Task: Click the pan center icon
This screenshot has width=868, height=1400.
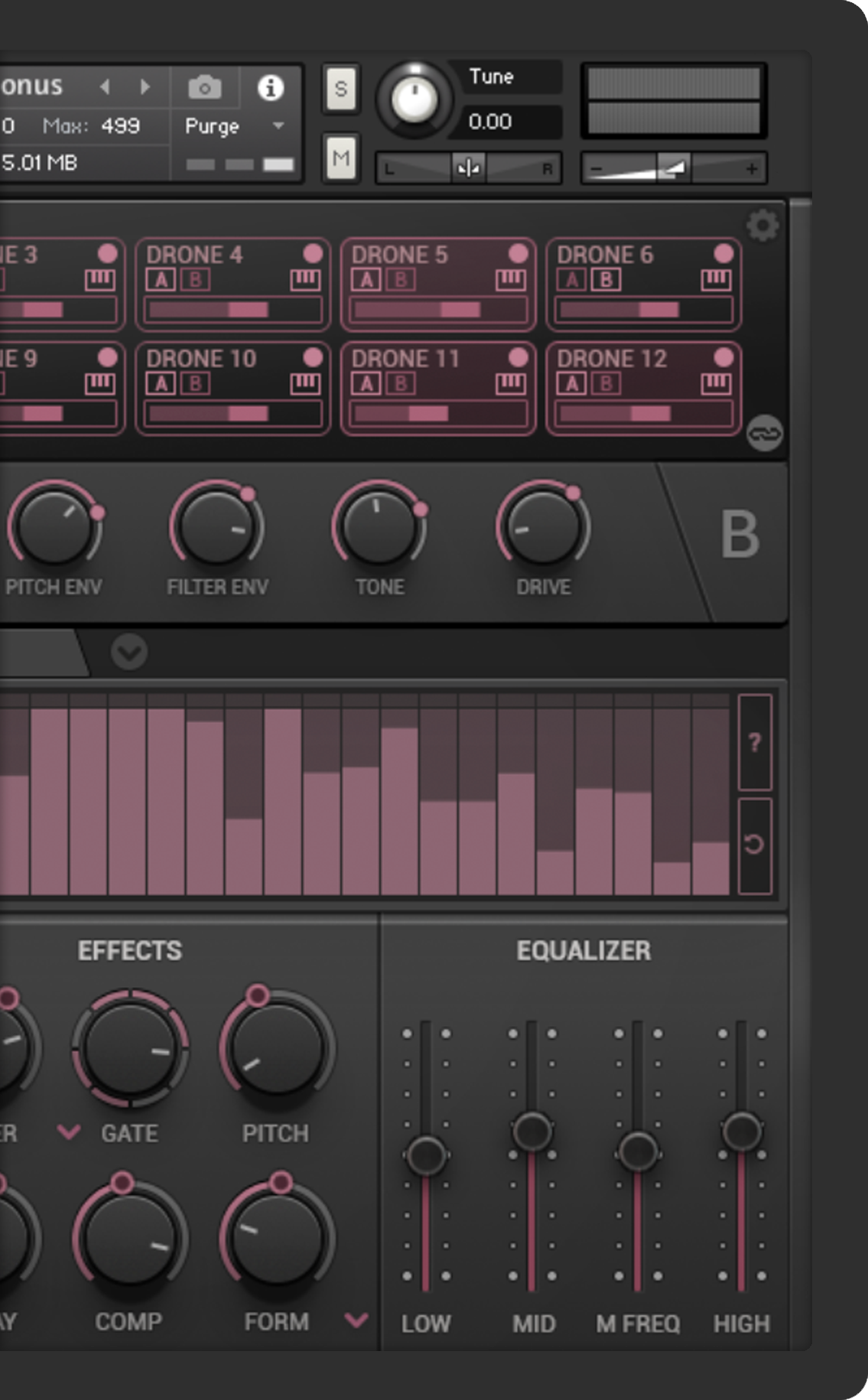Action: click(x=468, y=168)
